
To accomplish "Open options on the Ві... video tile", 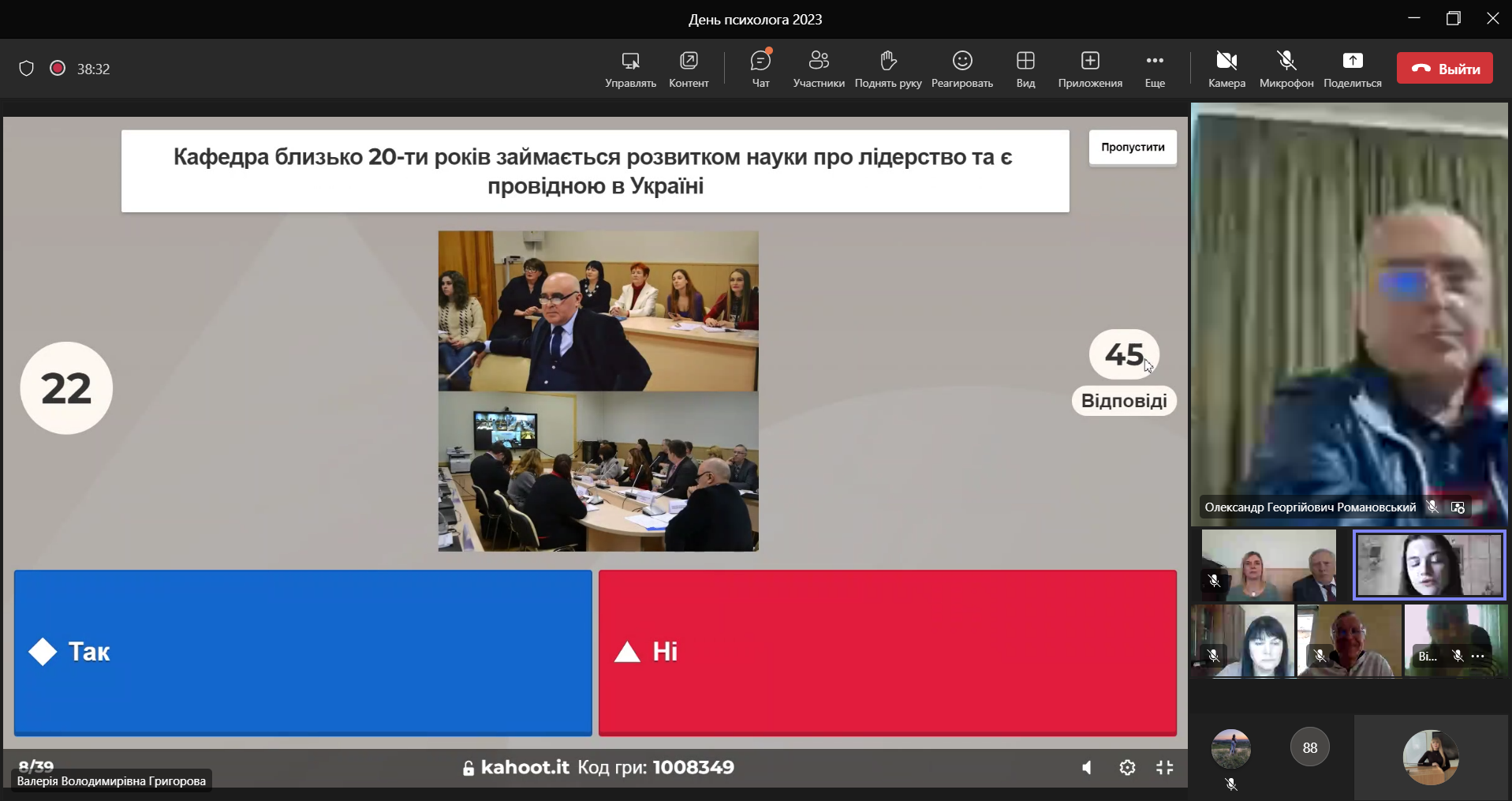I will coord(1477,656).
